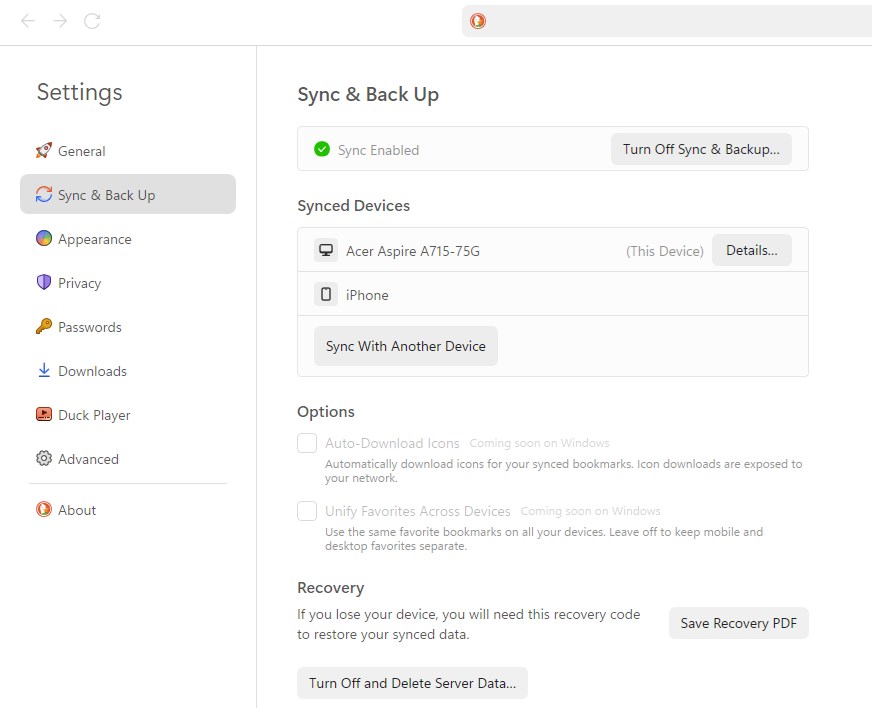
Task: Click the DuckDuckGo logo in the address bar
Action: click(476, 20)
